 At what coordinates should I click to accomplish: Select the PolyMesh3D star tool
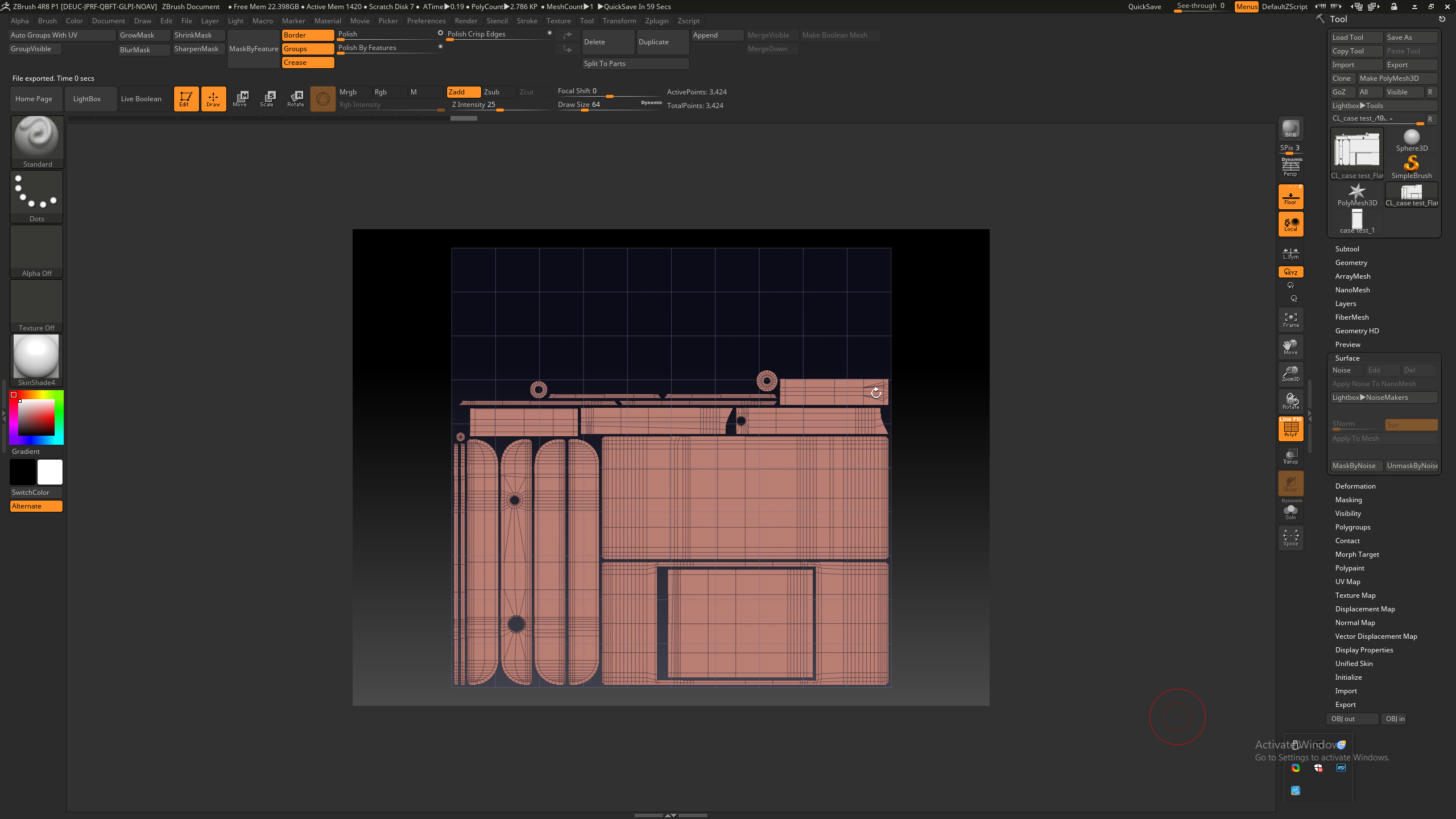(x=1357, y=195)
